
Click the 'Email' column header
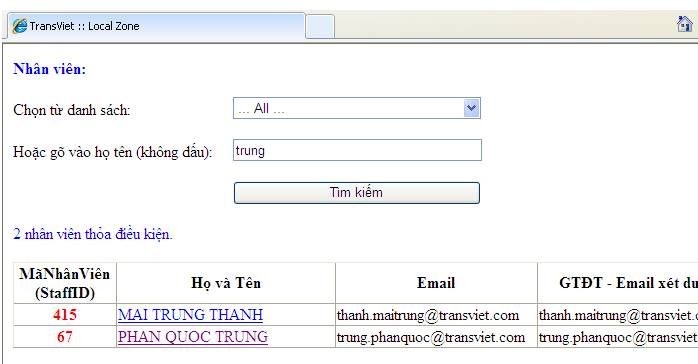pyautogui.click(x=436, y=283)
